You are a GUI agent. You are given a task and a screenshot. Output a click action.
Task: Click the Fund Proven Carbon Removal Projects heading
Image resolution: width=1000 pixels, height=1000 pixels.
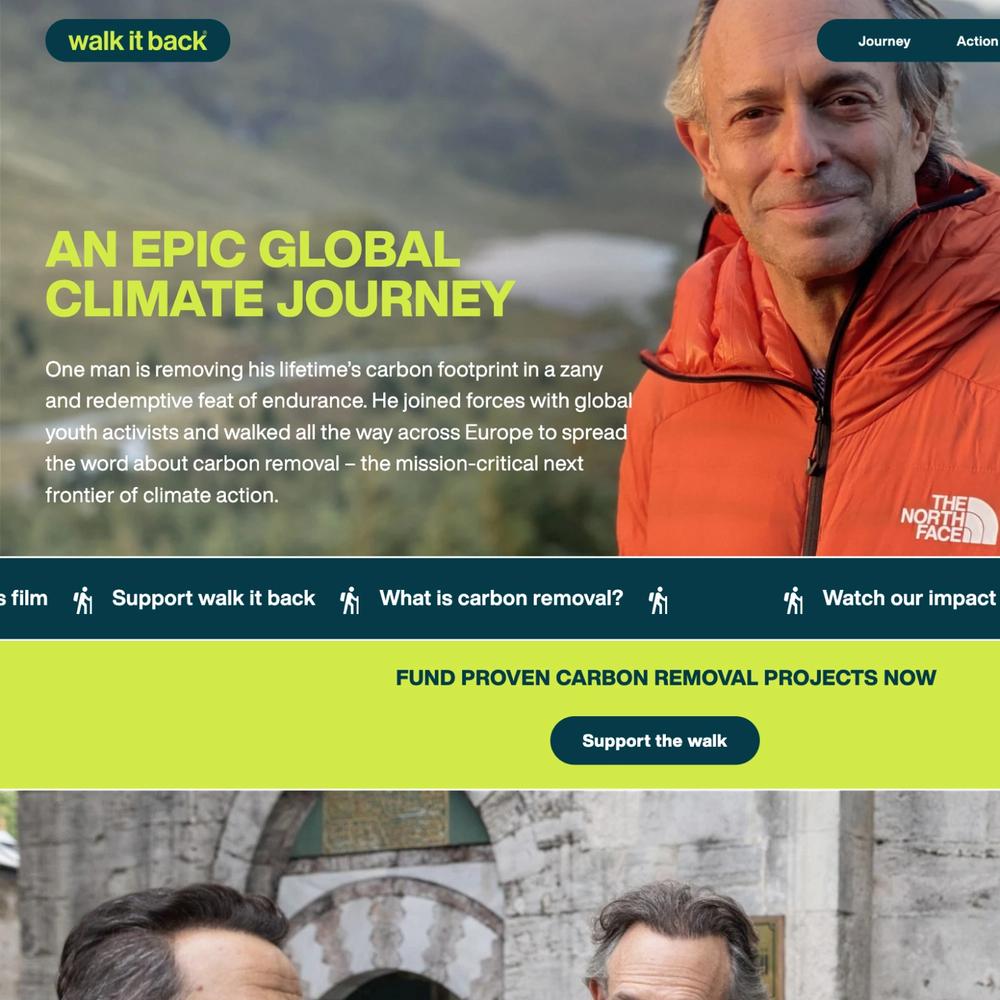666,677
